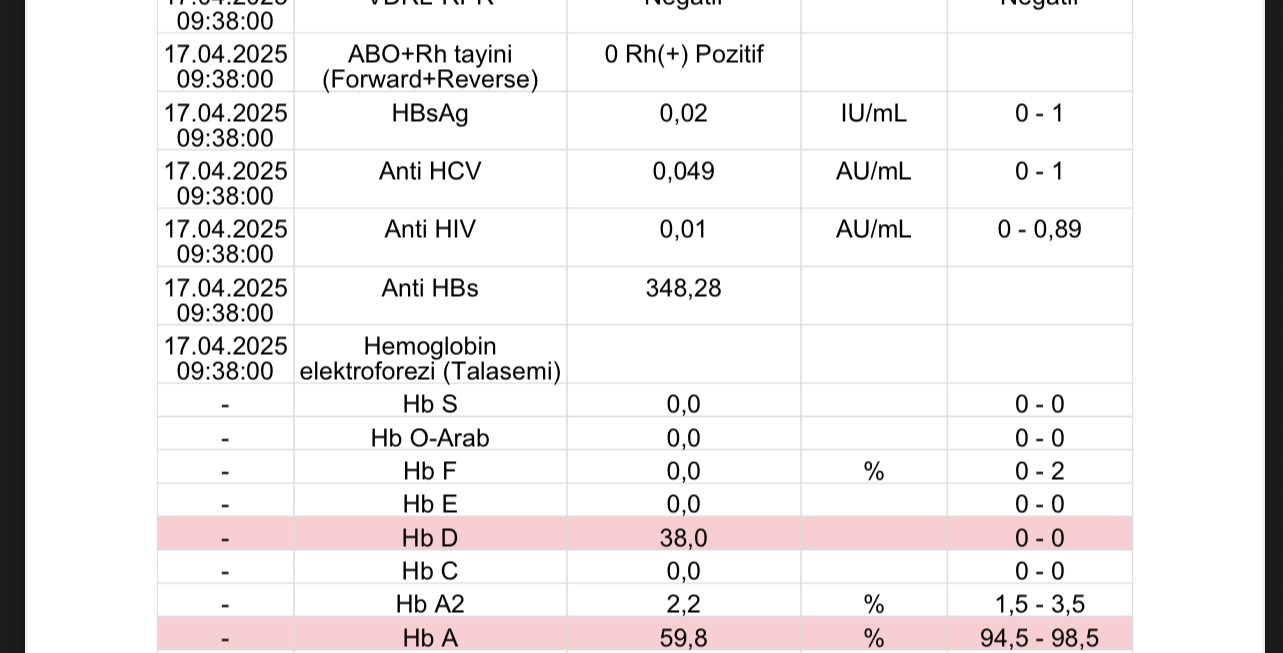Select the Hb D value 38,0
This screenshot has height=653, width=1283.
[x=684, y=538]
